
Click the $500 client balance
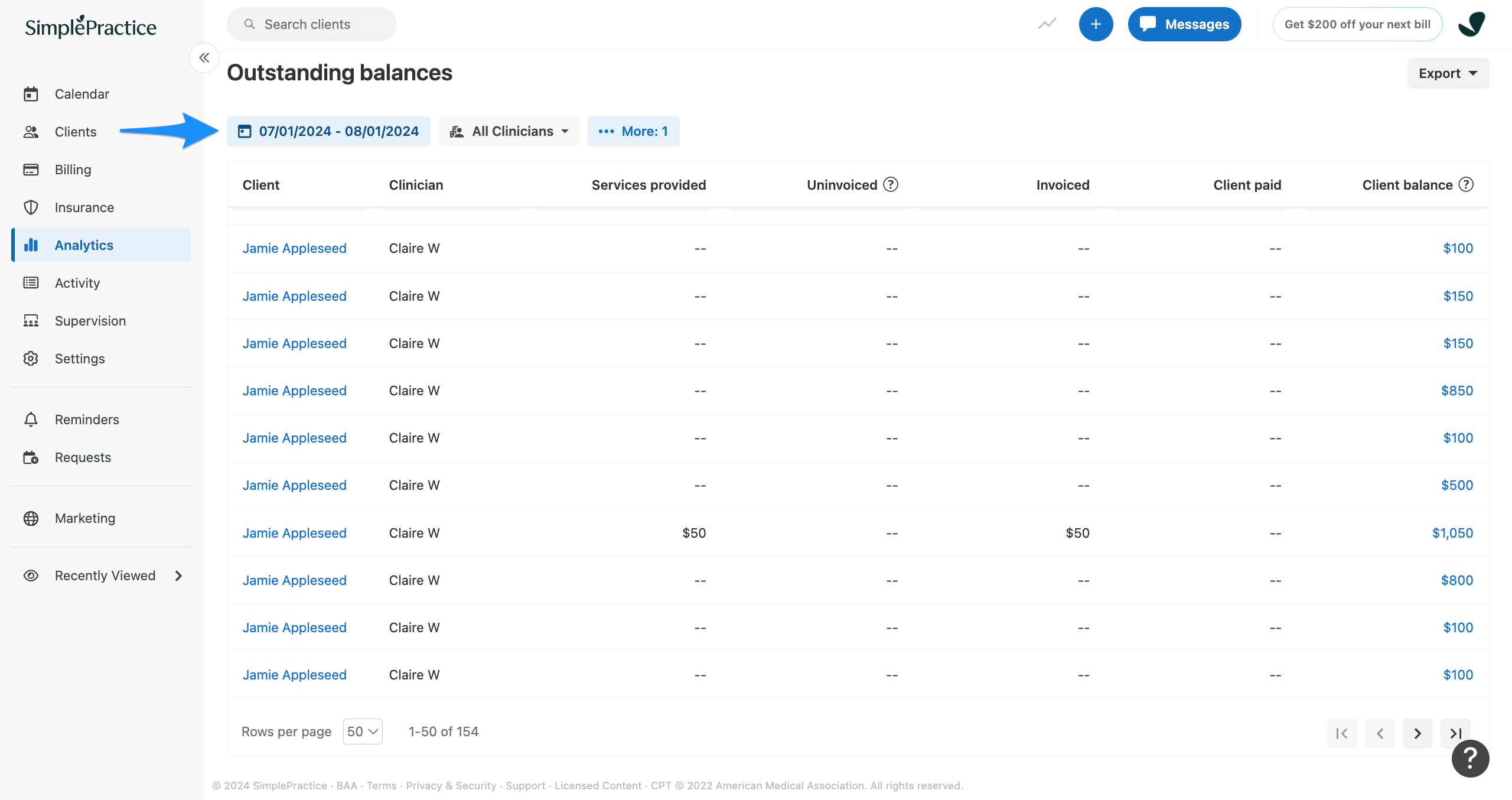click(x=1457, y=485)
